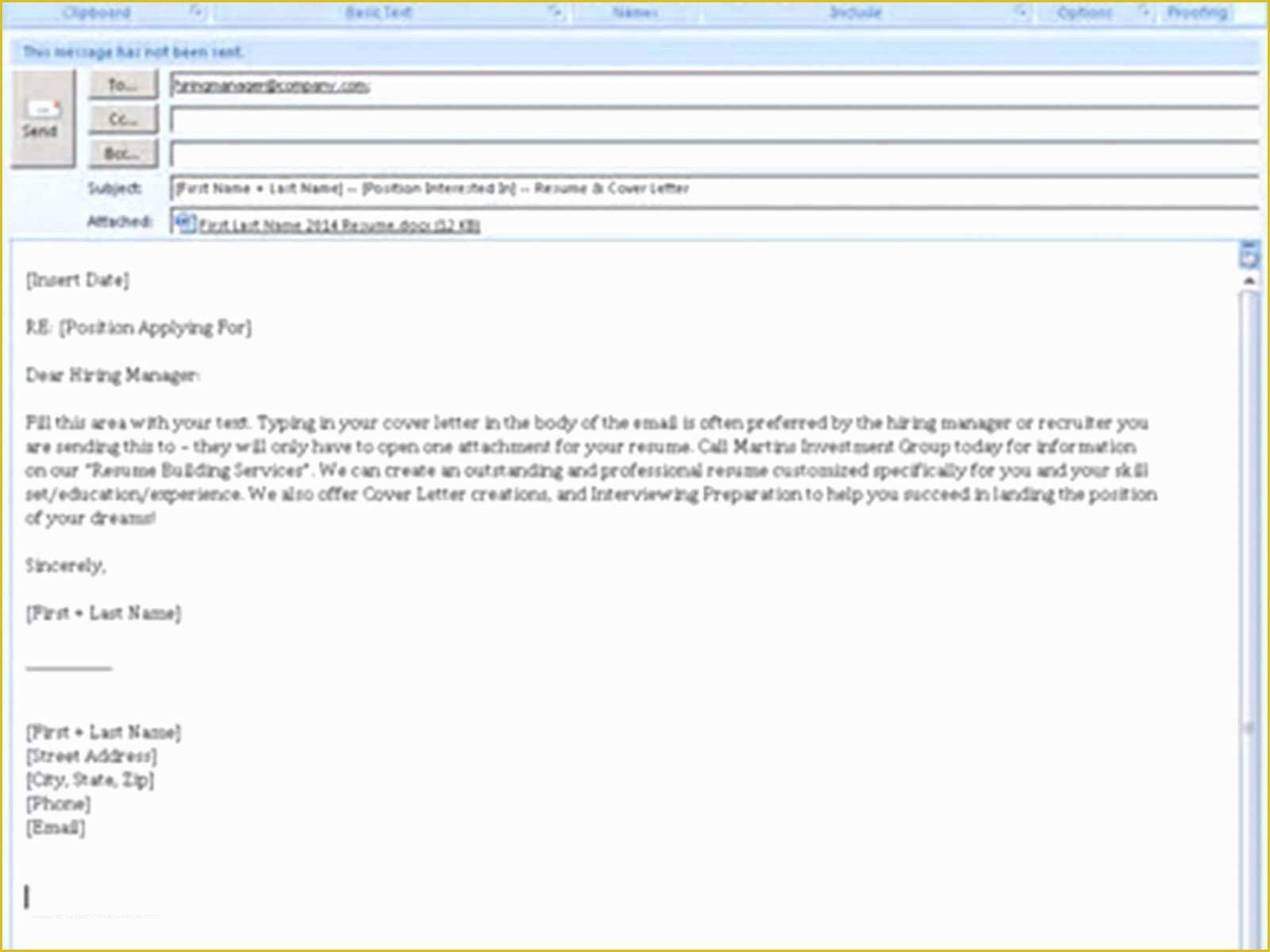Image resolution: width=1270 pixels, height=952 pixels.
Task: Click the Options group dialog launcher icon
Action: [x=1144, y=11]
